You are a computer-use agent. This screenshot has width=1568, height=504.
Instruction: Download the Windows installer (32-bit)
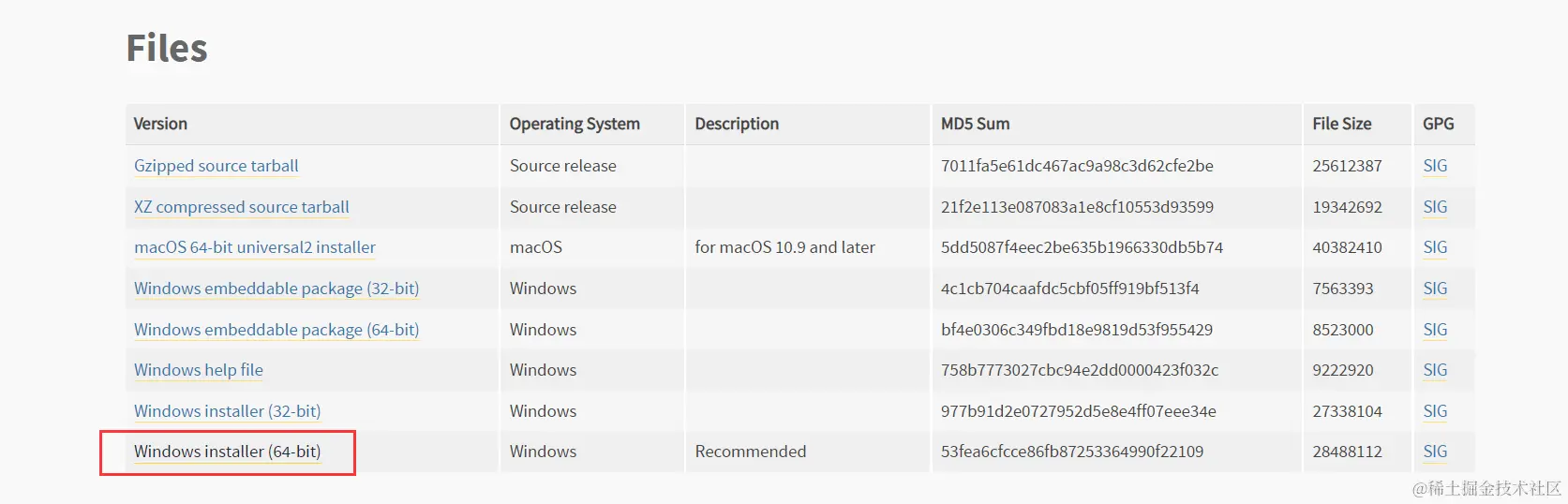point(227,411)
